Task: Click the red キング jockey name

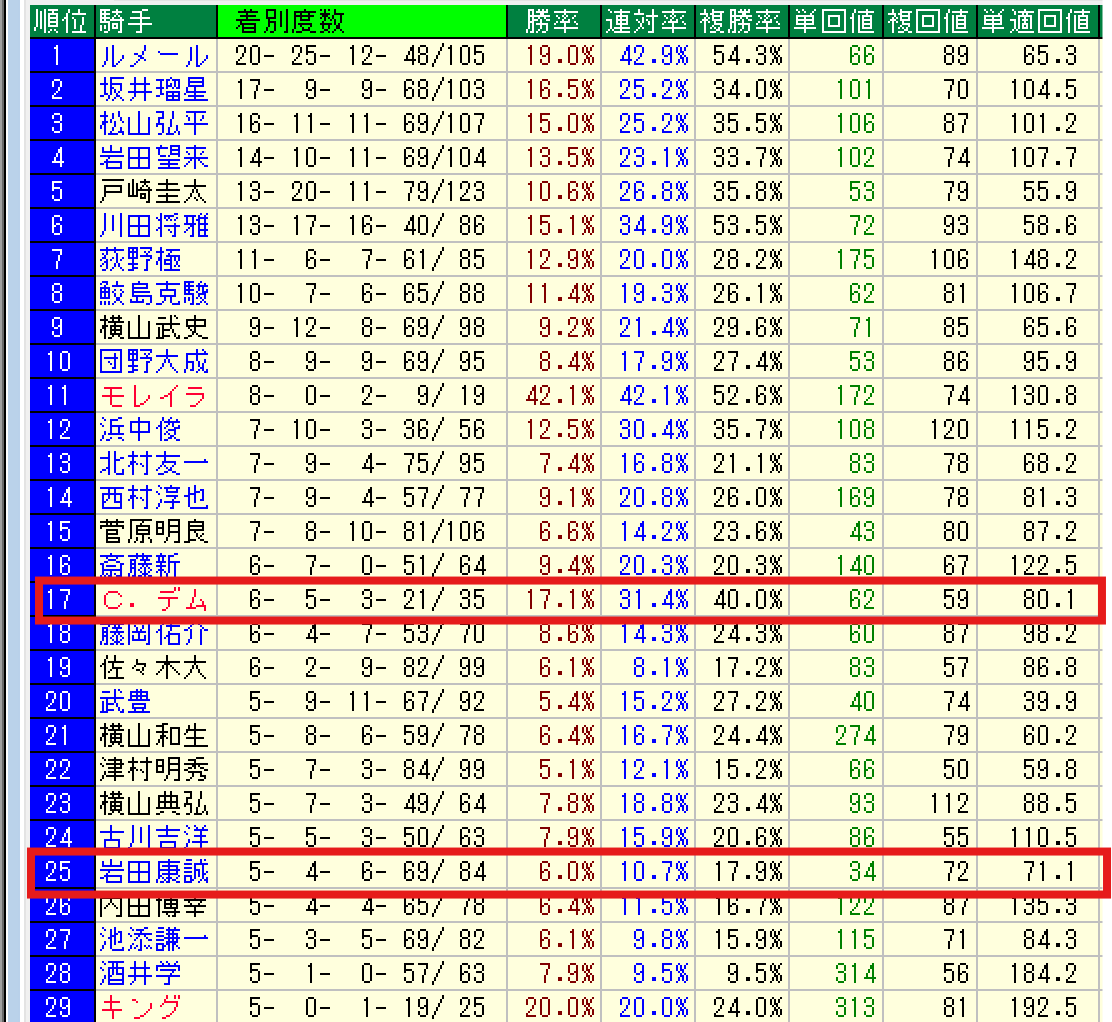Action: click(140, 1007)
